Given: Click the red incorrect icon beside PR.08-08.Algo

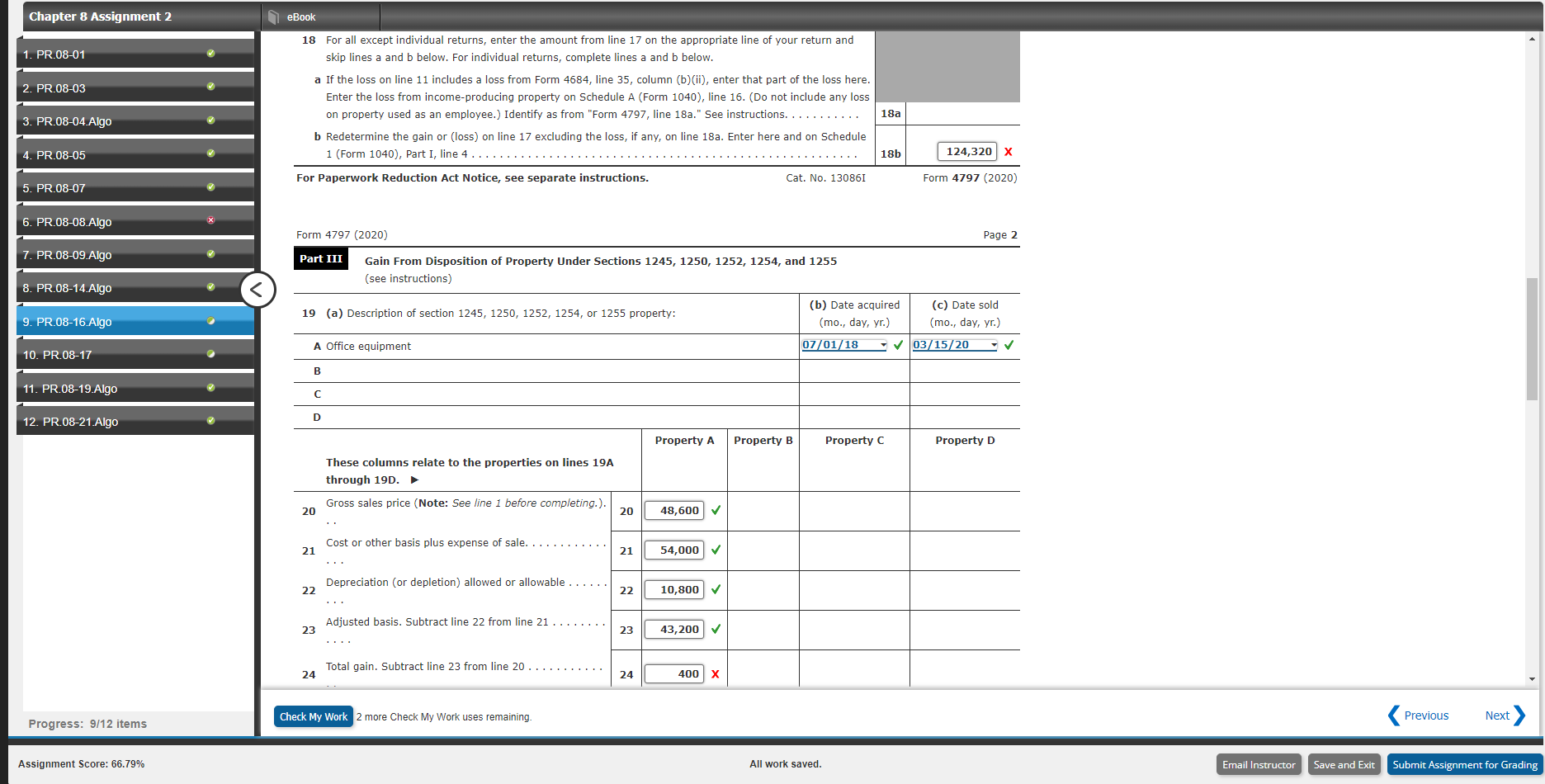Looking at the screenshot, I should click(211, 220).
